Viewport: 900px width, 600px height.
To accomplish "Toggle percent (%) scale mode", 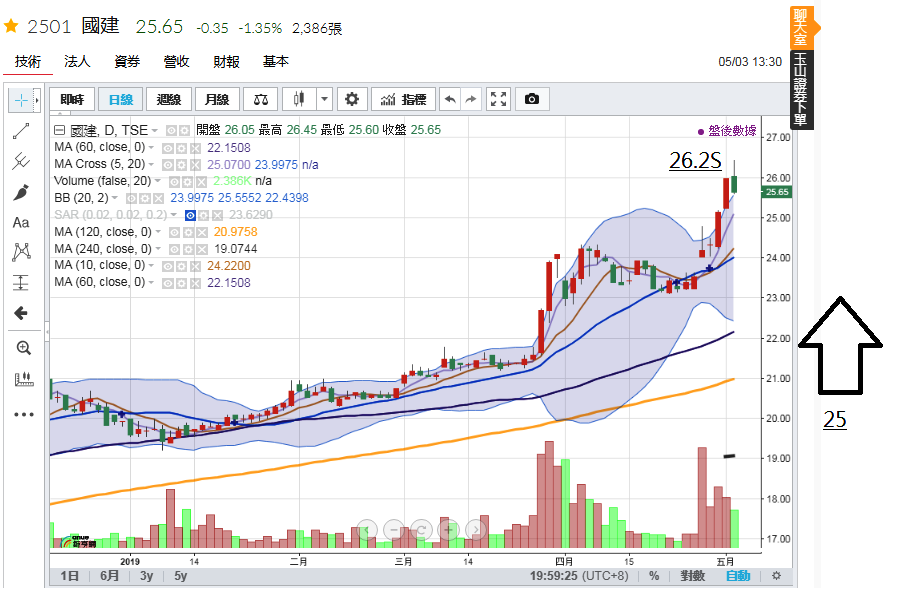I will (654, 575).
